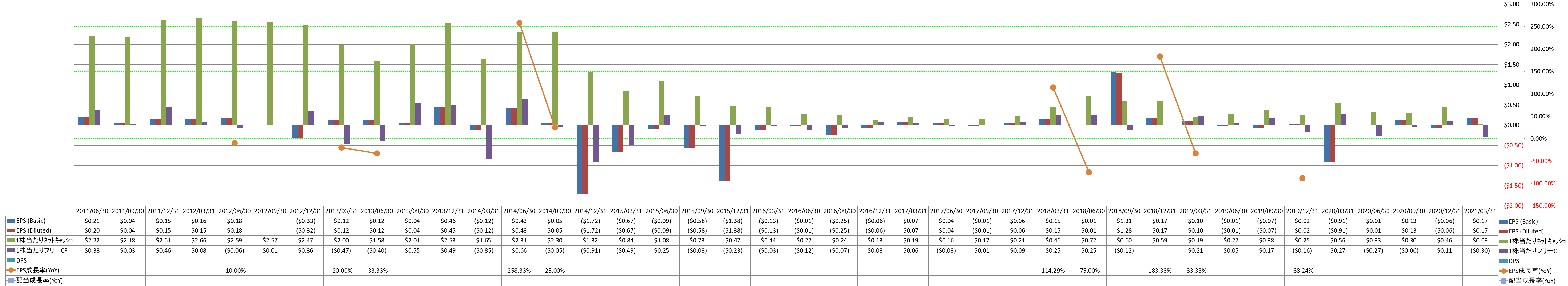Click the blue negative EPS bar for 2014/12/31
This screenshot has width=1568, height=286.
click(x=580, y=159)
